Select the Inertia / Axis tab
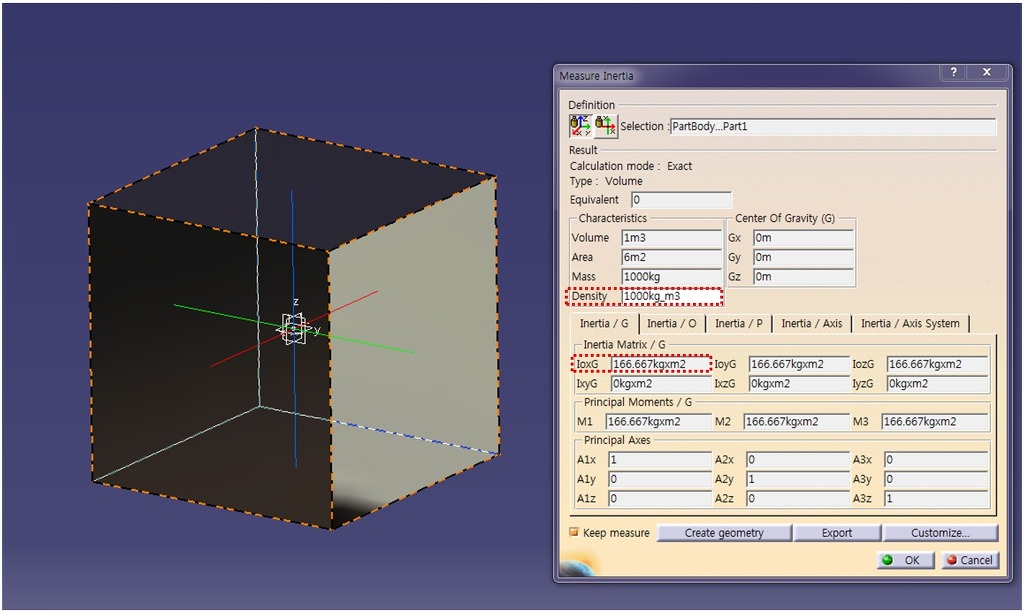The height and width of the screenshot is (613, 1024). [811, 323]
